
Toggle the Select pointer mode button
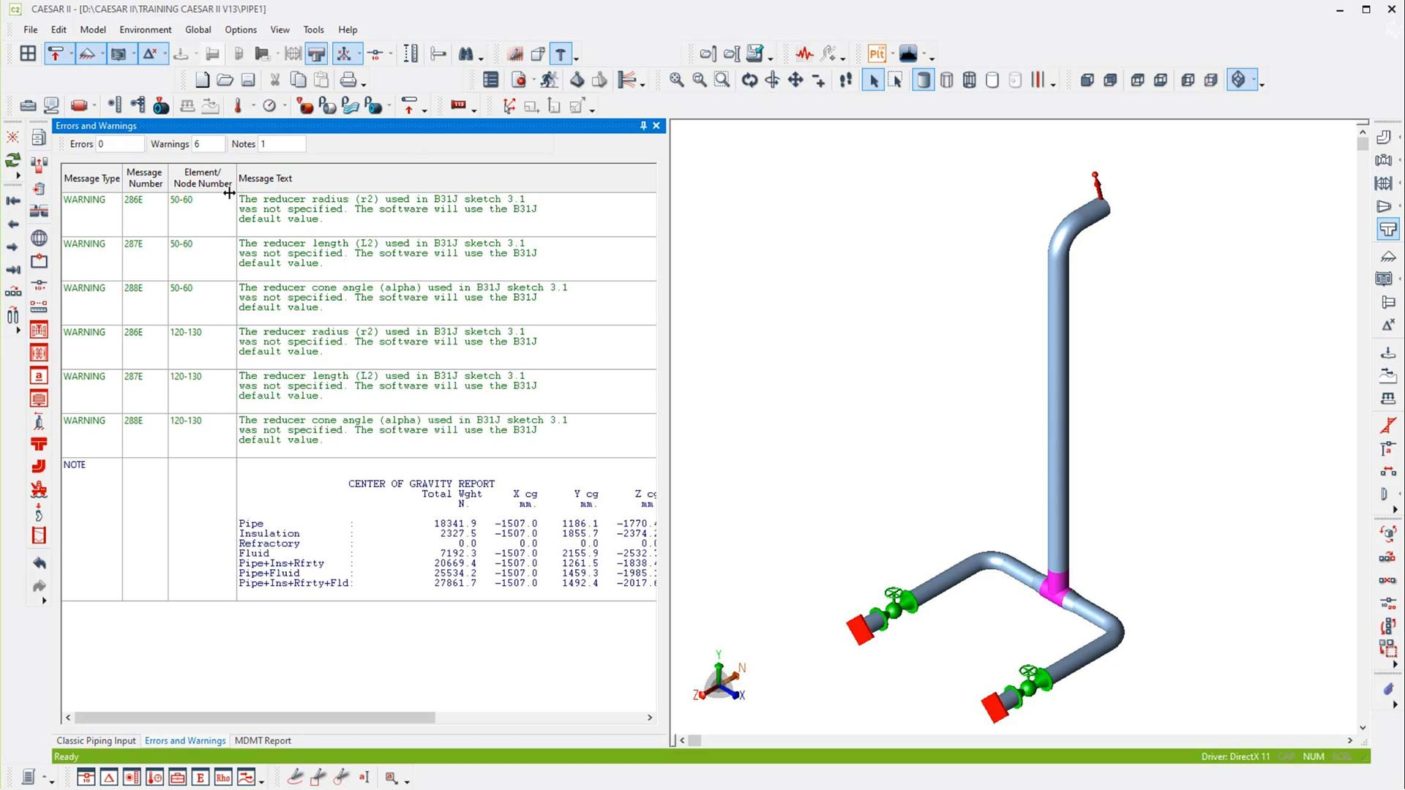point(873,80)
